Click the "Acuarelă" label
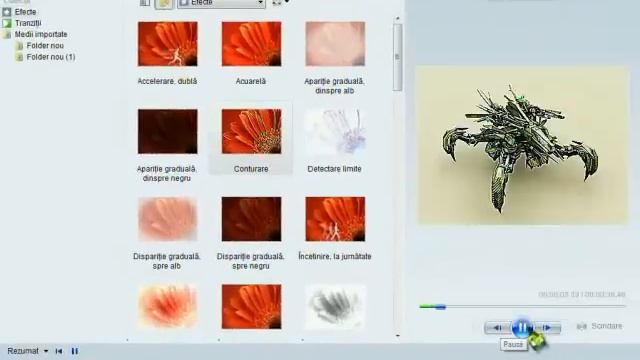 coord(251,81)
